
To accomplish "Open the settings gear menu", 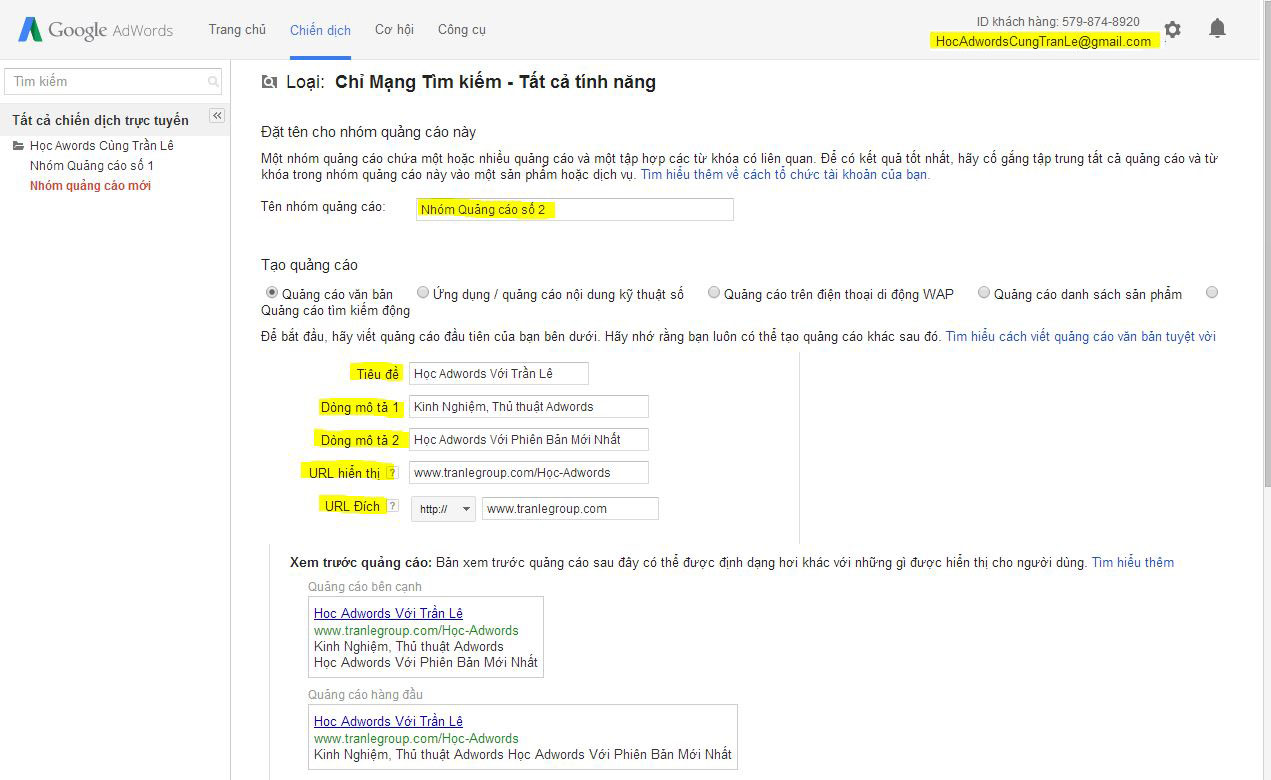I will click(1172, 30).
